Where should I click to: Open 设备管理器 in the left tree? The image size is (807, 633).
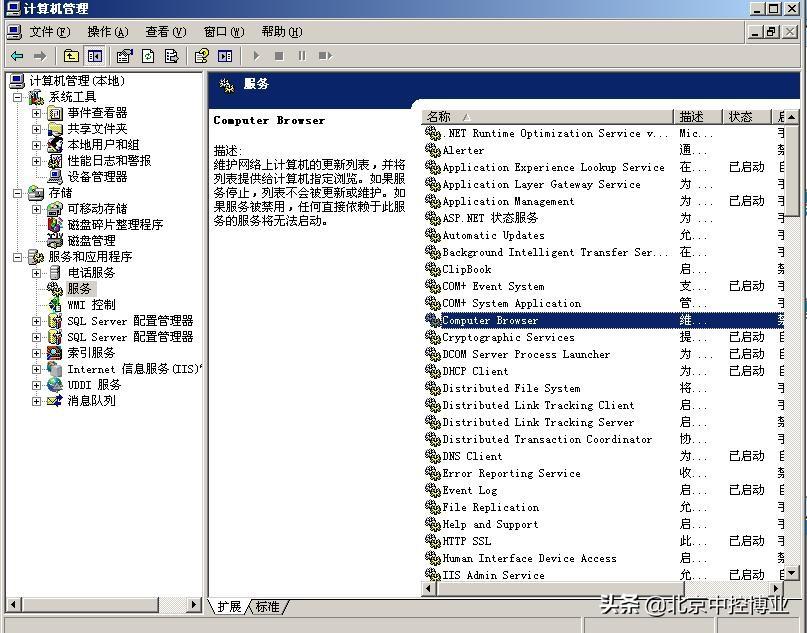click(x=97, y=177)
